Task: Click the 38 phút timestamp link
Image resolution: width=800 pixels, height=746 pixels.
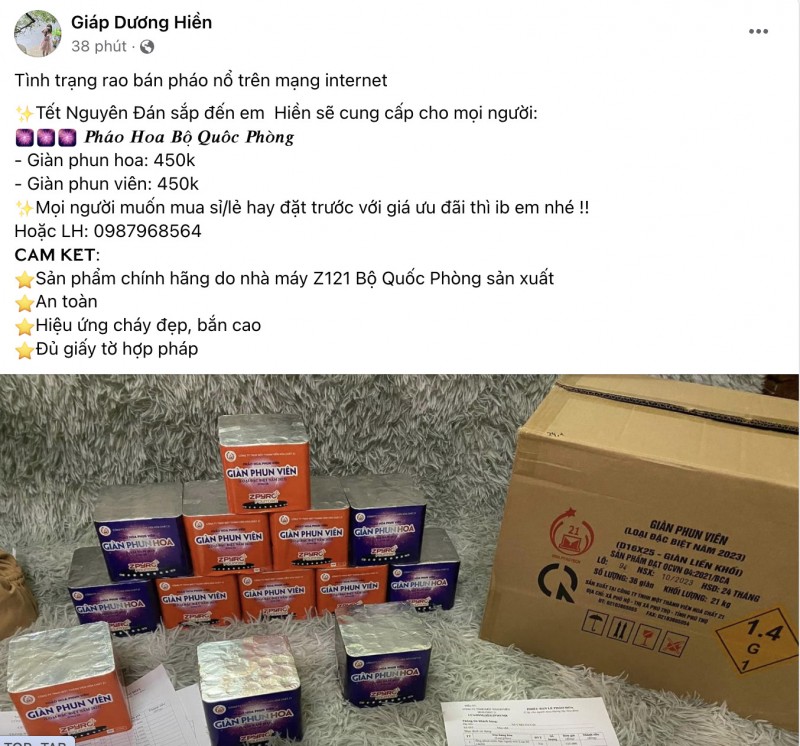Action: [98, 46]
